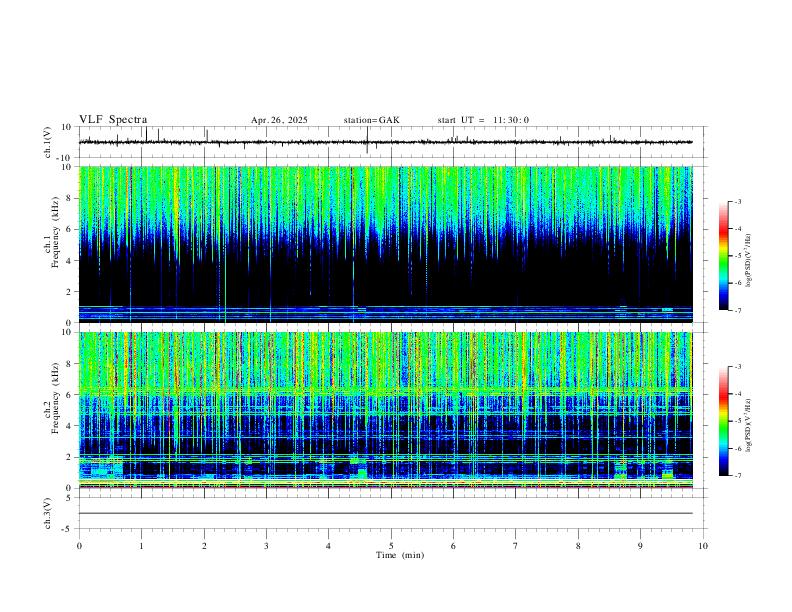Click the "start UT = 11:30:0" text

(x=483, y=120)
